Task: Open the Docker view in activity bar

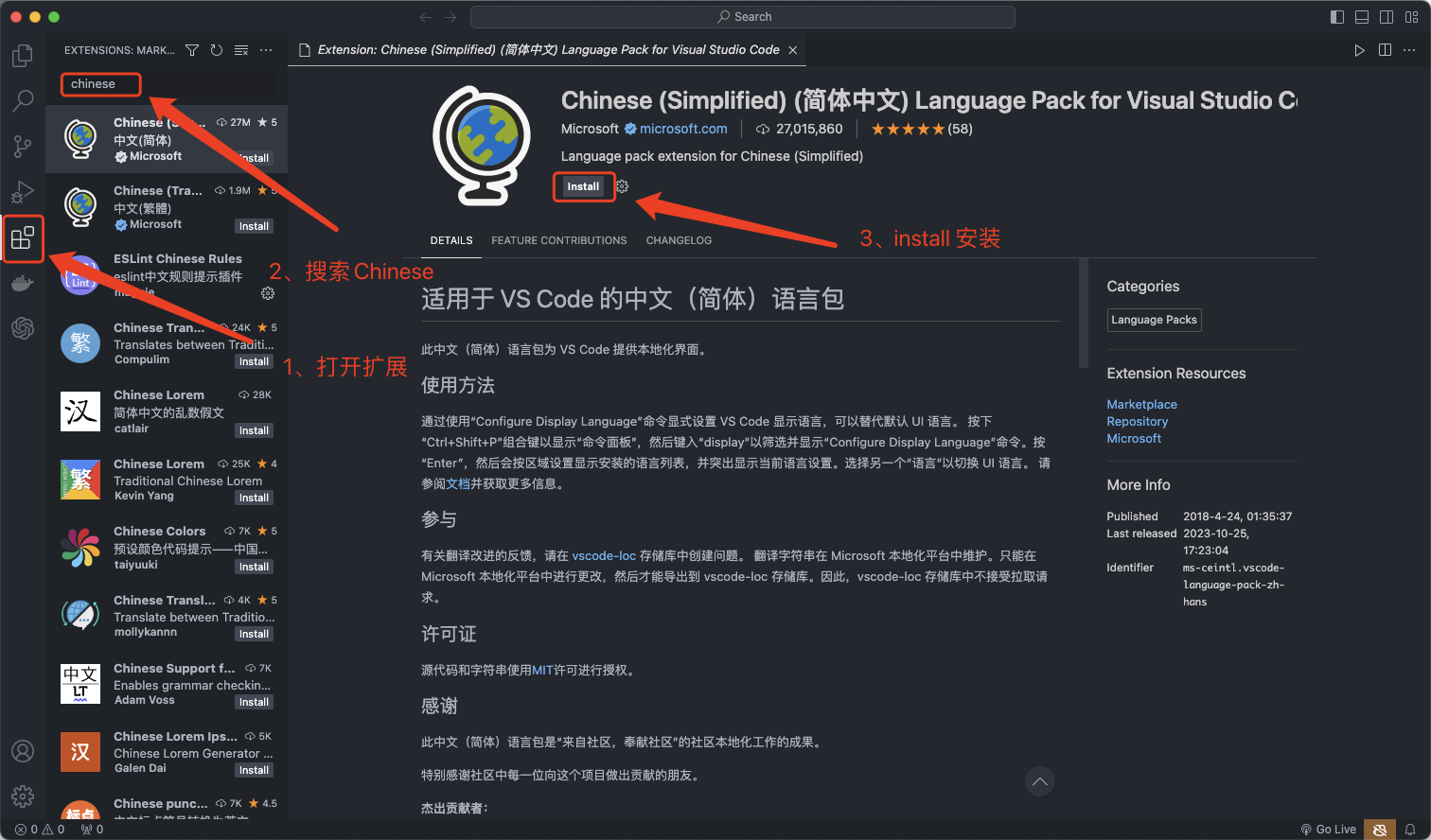Action: click(23, 283)
